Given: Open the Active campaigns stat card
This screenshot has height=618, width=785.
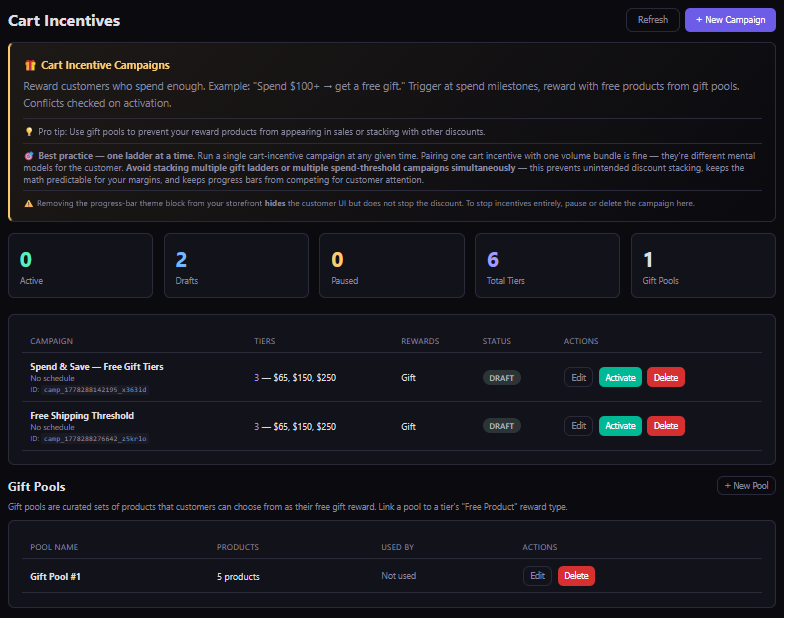Looking at the screenshot, I should click(x=81, y=265).
